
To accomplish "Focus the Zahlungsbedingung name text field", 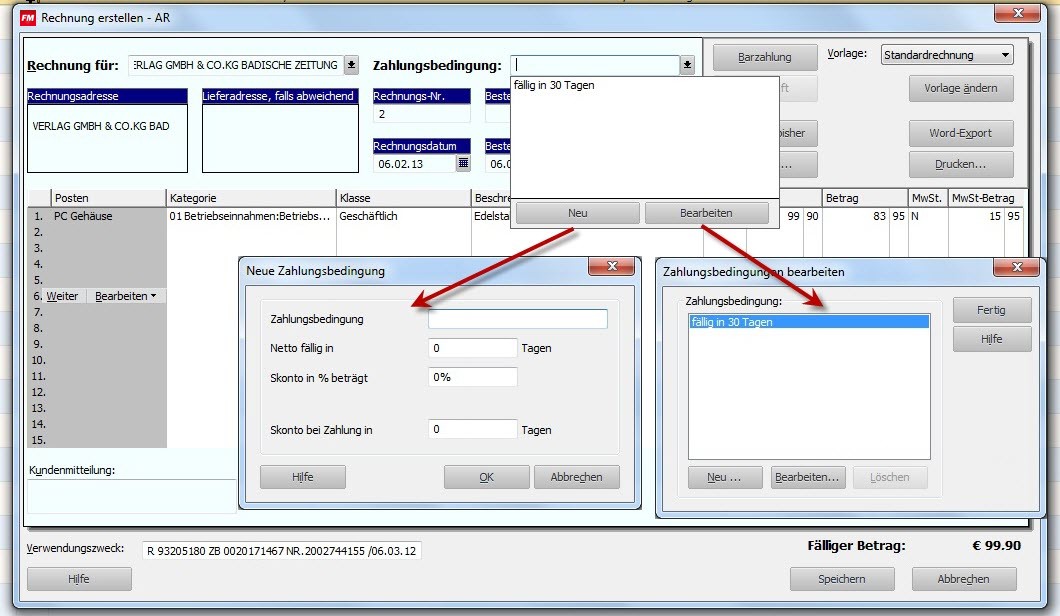I will (517, 319).
